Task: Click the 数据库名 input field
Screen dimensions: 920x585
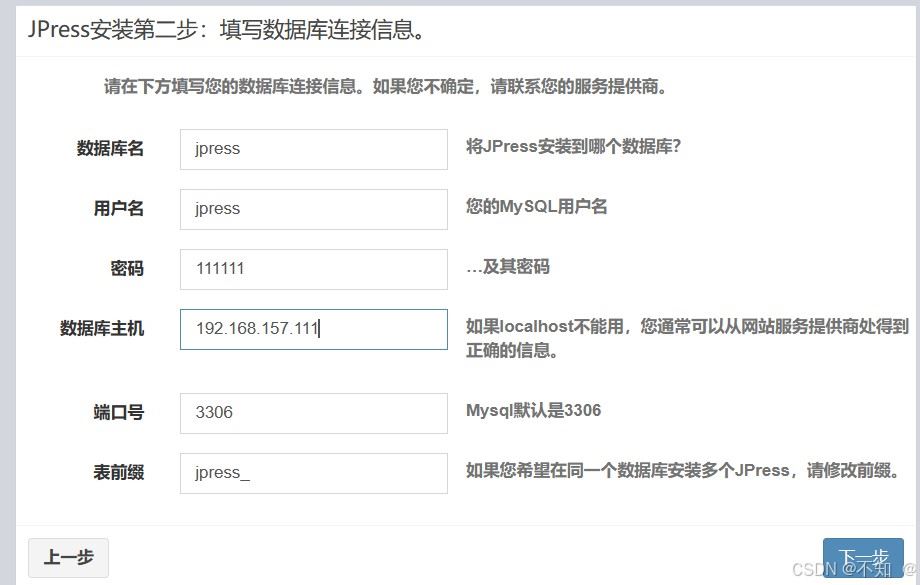Action: pyautogui.click(x=313, y=149)
